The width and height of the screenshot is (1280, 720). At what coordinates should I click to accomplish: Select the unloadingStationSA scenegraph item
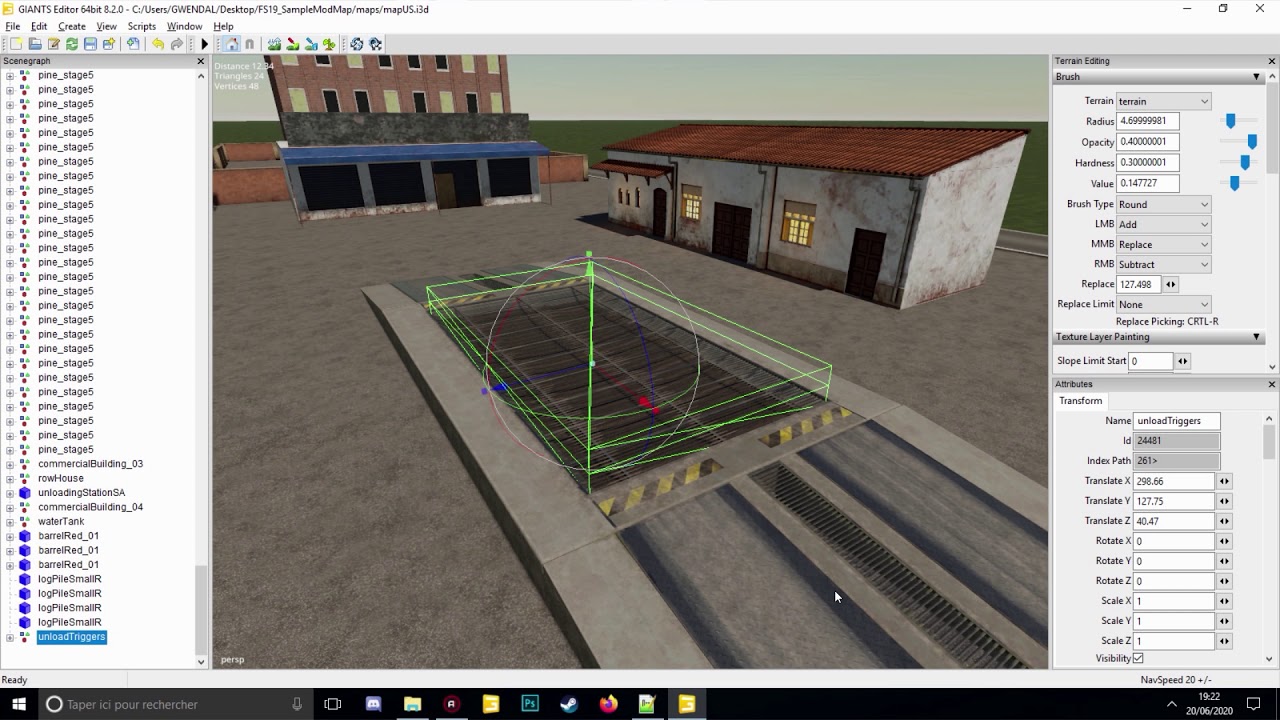pyautogui.click(x=81, y=493)
